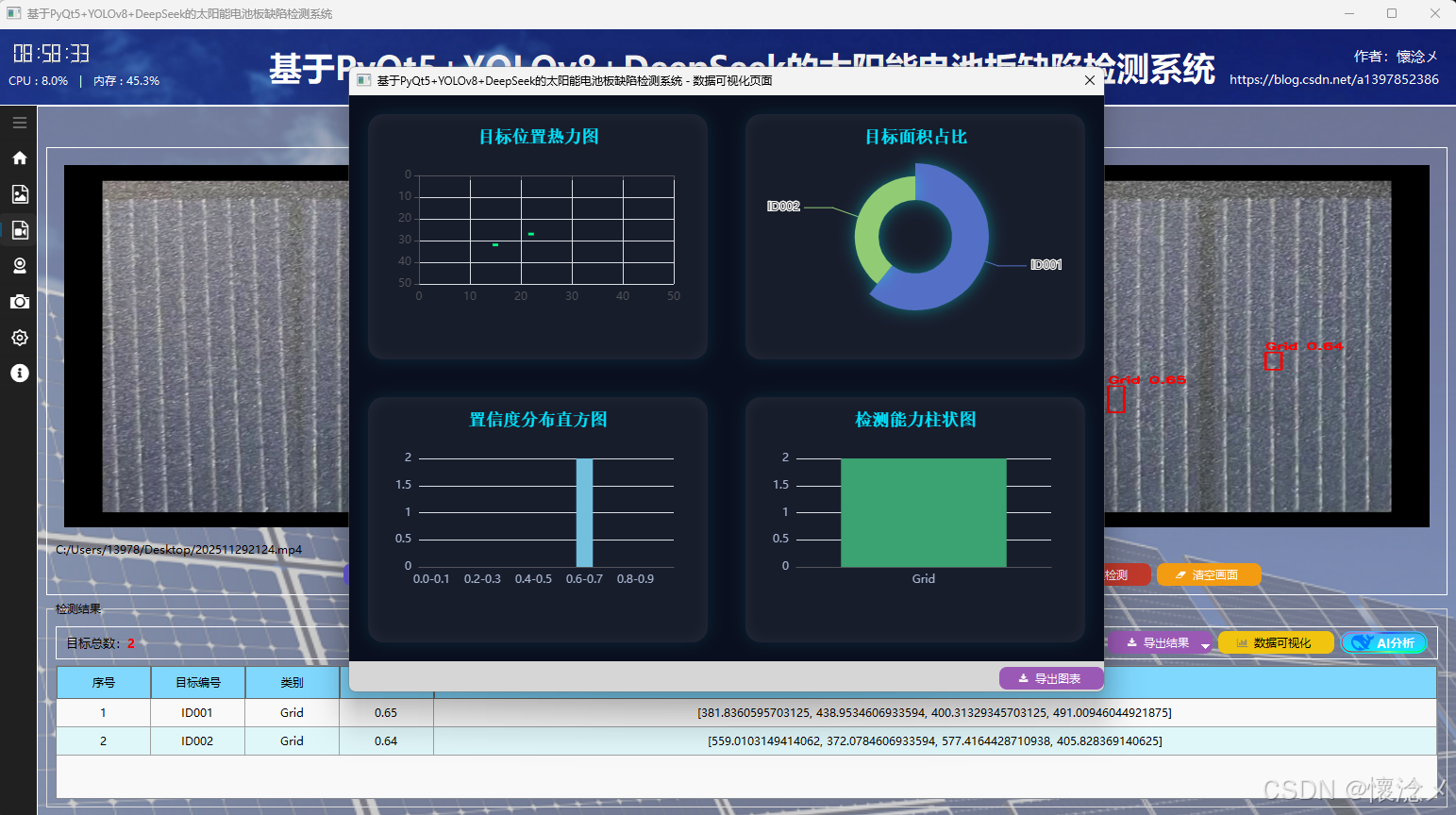Screen dimensions: 1456x815
Task: Click the 内存 memory usage readout
Action: tap(126, 81)
